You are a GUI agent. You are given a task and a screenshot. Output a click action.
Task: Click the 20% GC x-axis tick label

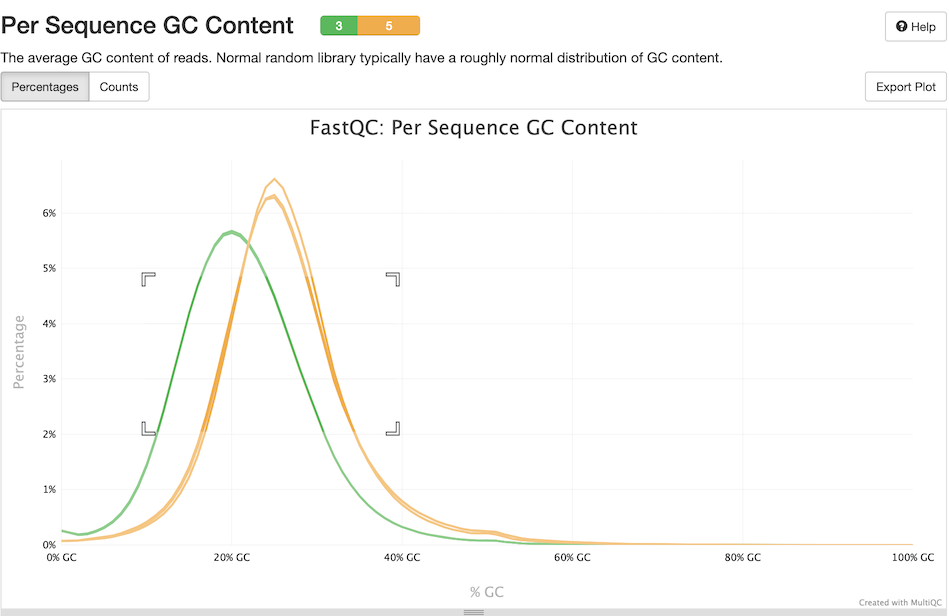[231, 557]
